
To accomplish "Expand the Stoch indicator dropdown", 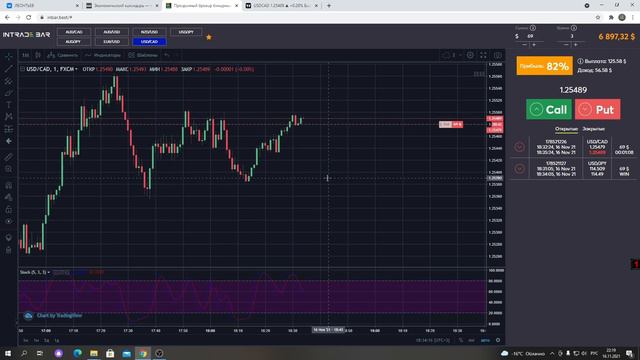I will (49, 272).
